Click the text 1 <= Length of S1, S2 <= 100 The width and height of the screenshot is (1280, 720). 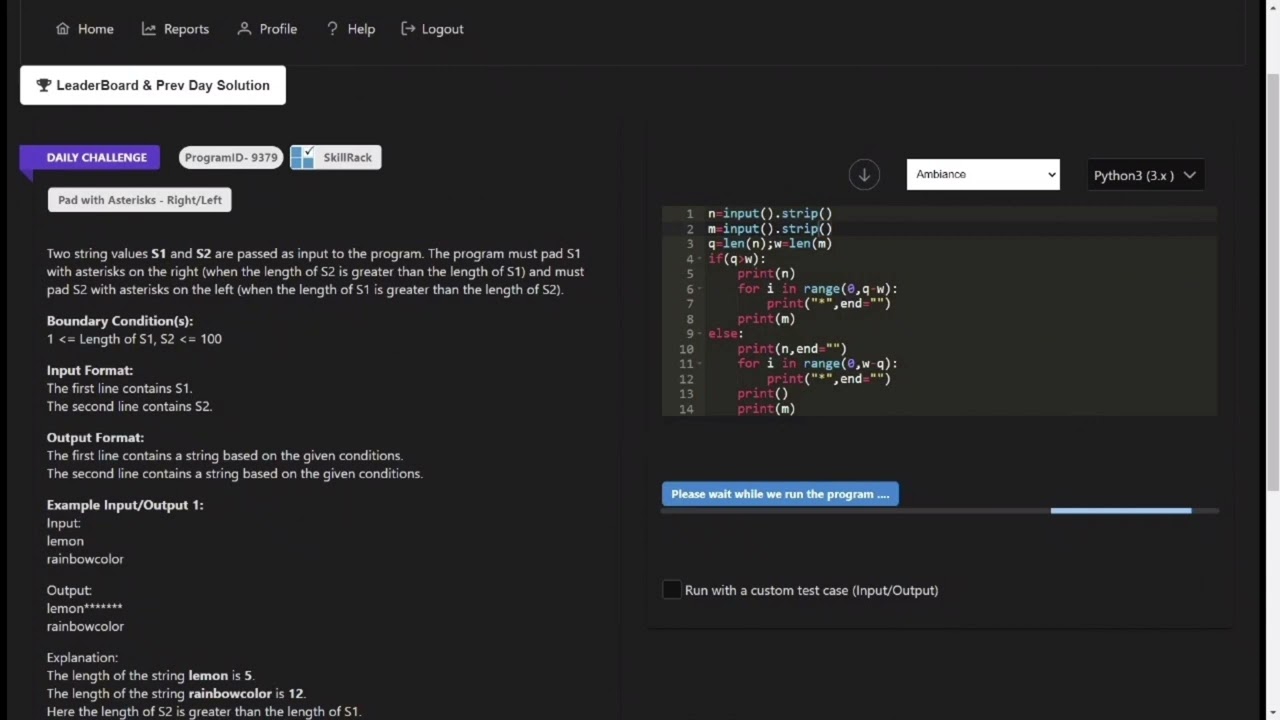[x=134, y=339]
